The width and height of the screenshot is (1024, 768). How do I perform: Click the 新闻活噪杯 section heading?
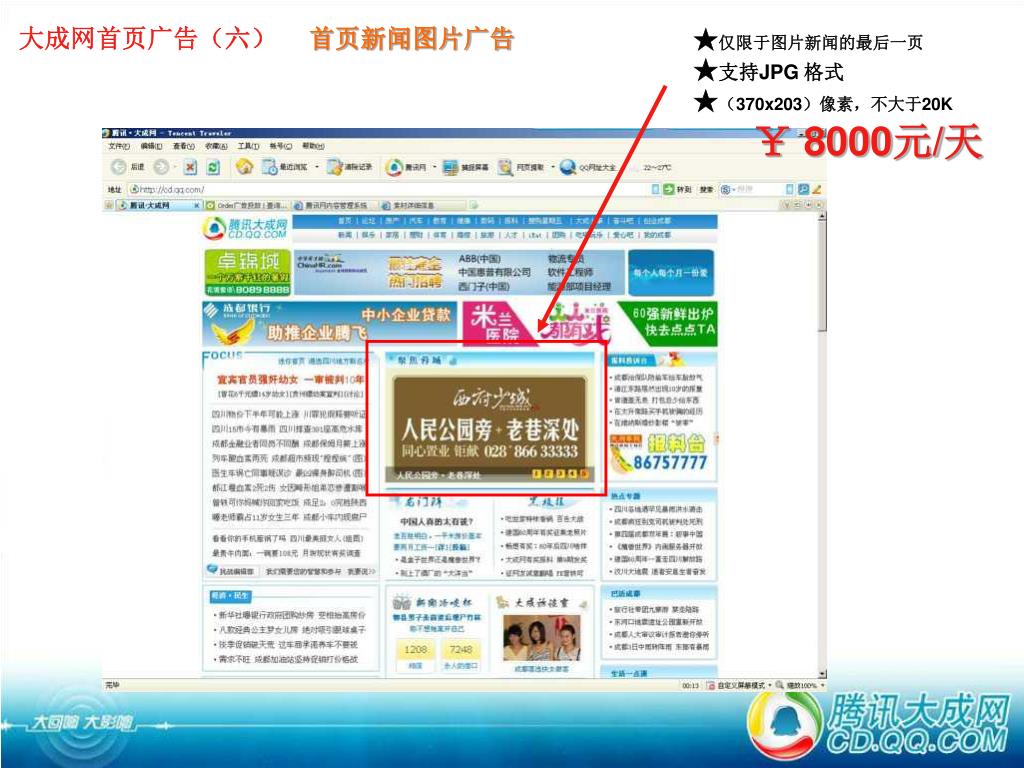pos(442,603)
